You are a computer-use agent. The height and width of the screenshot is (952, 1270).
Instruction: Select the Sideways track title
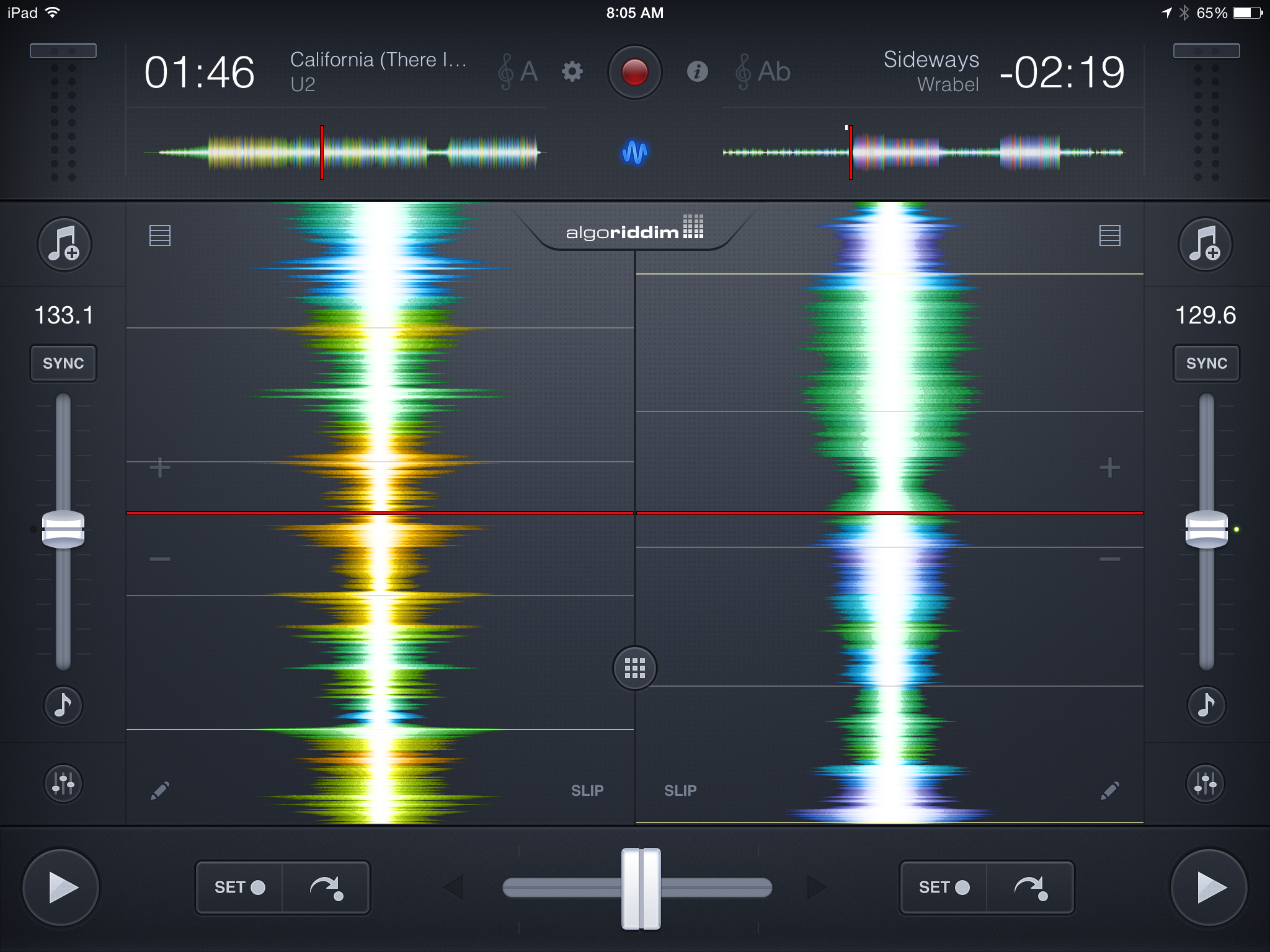(931, 59)
